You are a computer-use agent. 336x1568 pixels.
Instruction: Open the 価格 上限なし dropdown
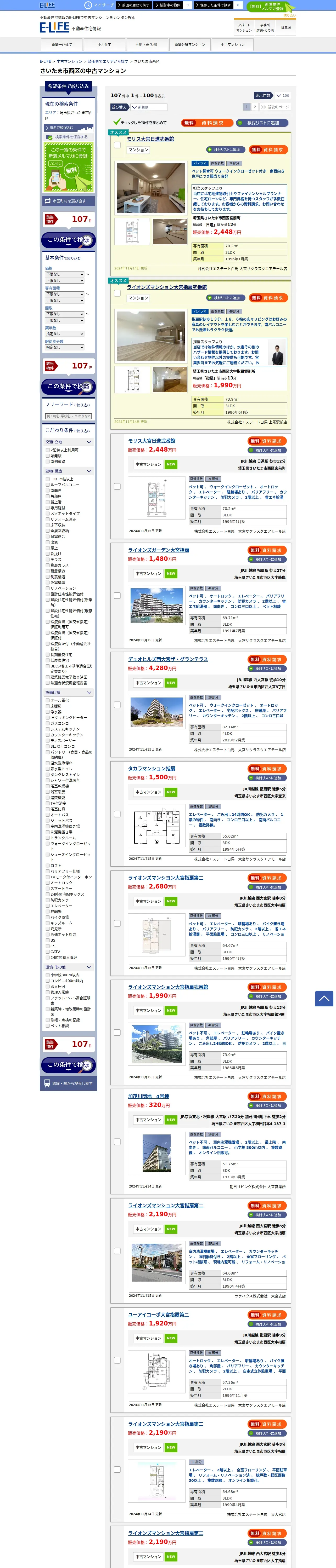(64, 281)
